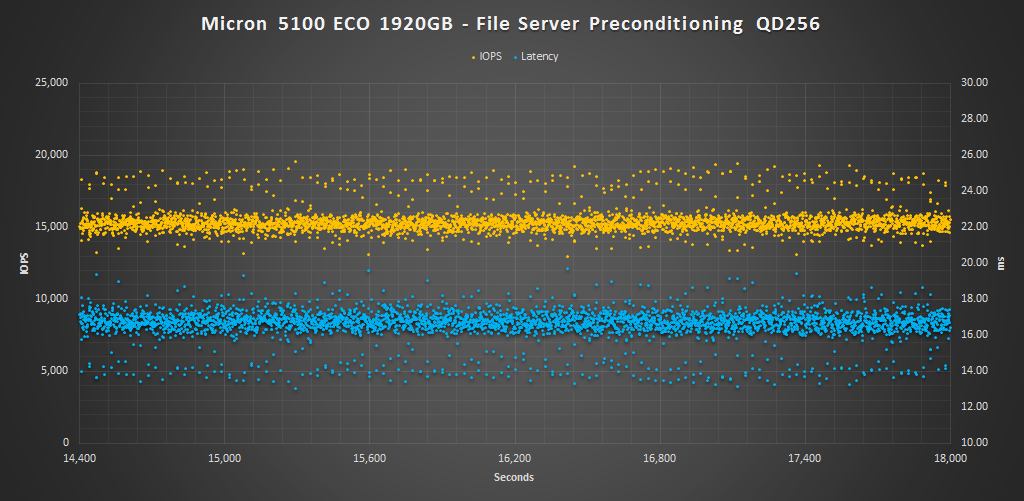The width and height of the screenshot is (1024, 501).
Task: Click the dense blue Latency data band
Action: click(515, 321)
